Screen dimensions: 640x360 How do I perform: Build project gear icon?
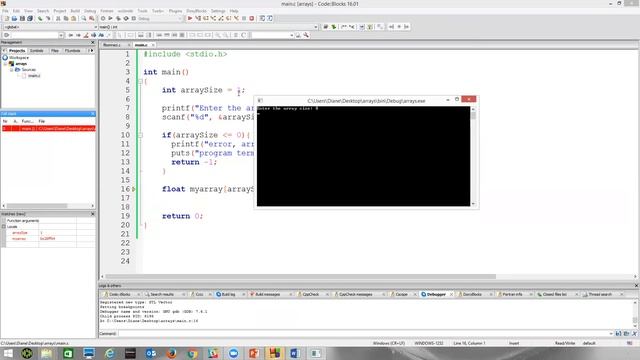pos(103,18)
